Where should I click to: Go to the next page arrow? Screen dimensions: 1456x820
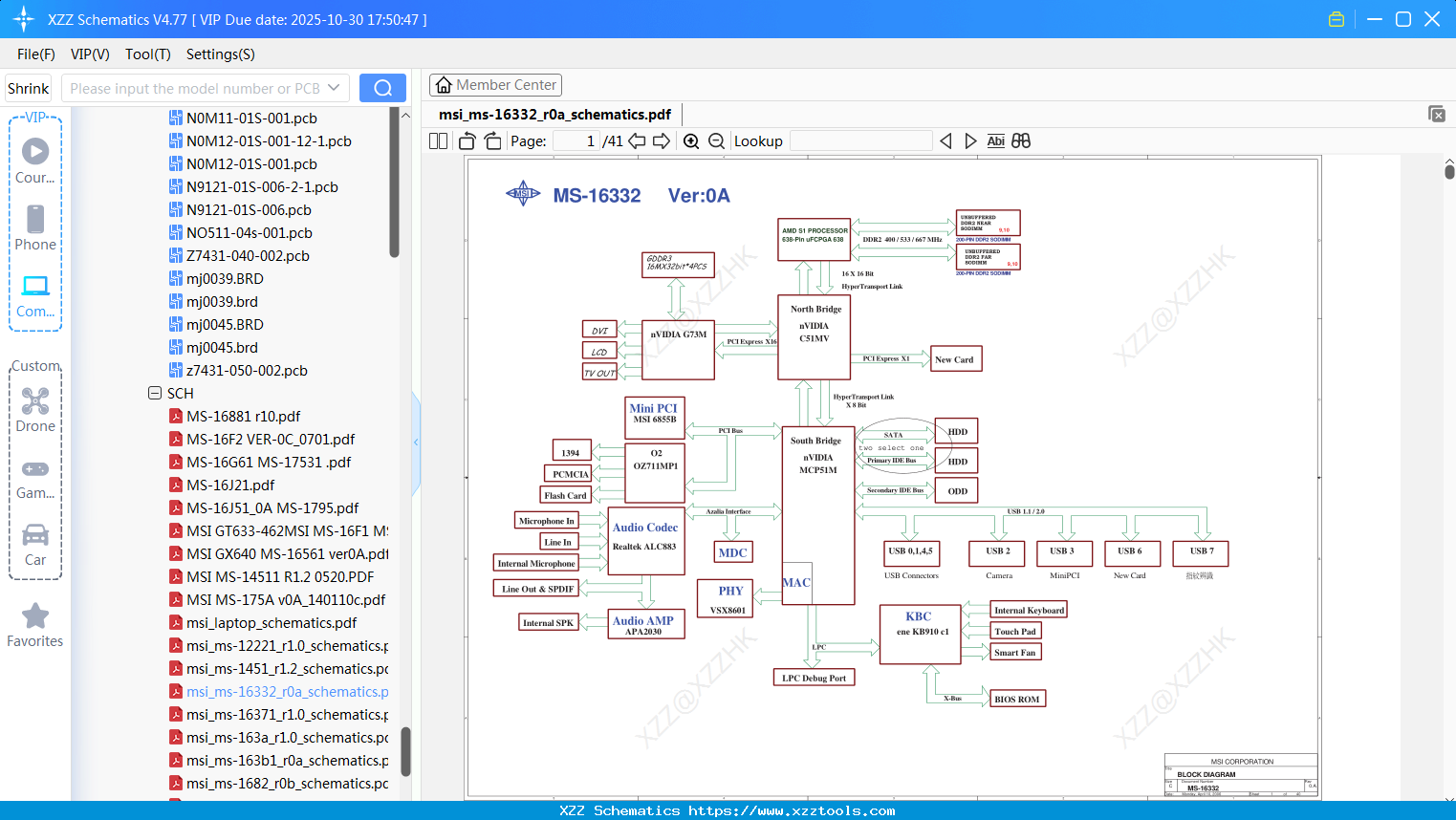(662, 141)
